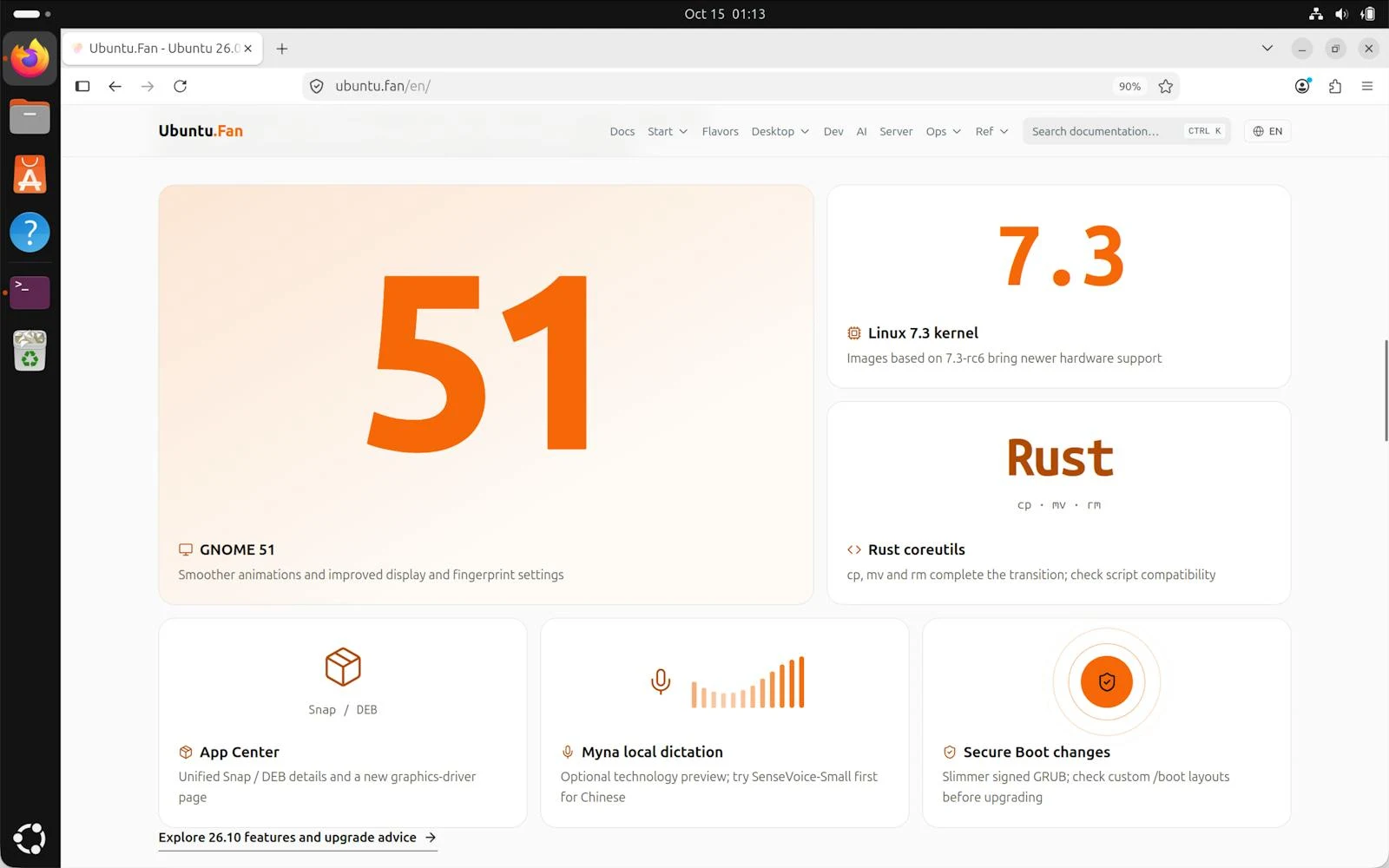Open the Docs navigation item
1389x868 pixels.
[x=622, y=131]
